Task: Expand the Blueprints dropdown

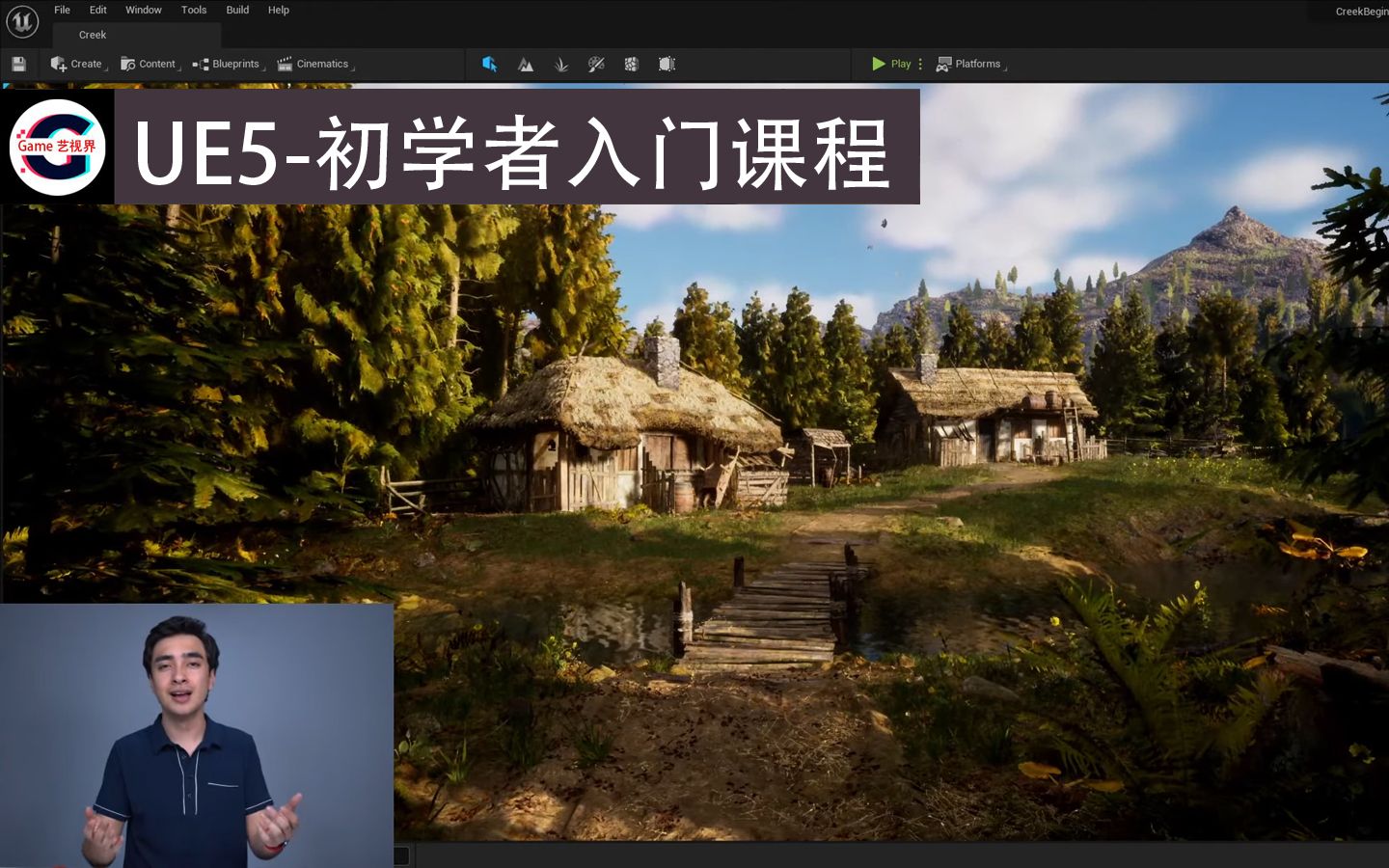Action: pyautogui.click(x=228, y=64)
